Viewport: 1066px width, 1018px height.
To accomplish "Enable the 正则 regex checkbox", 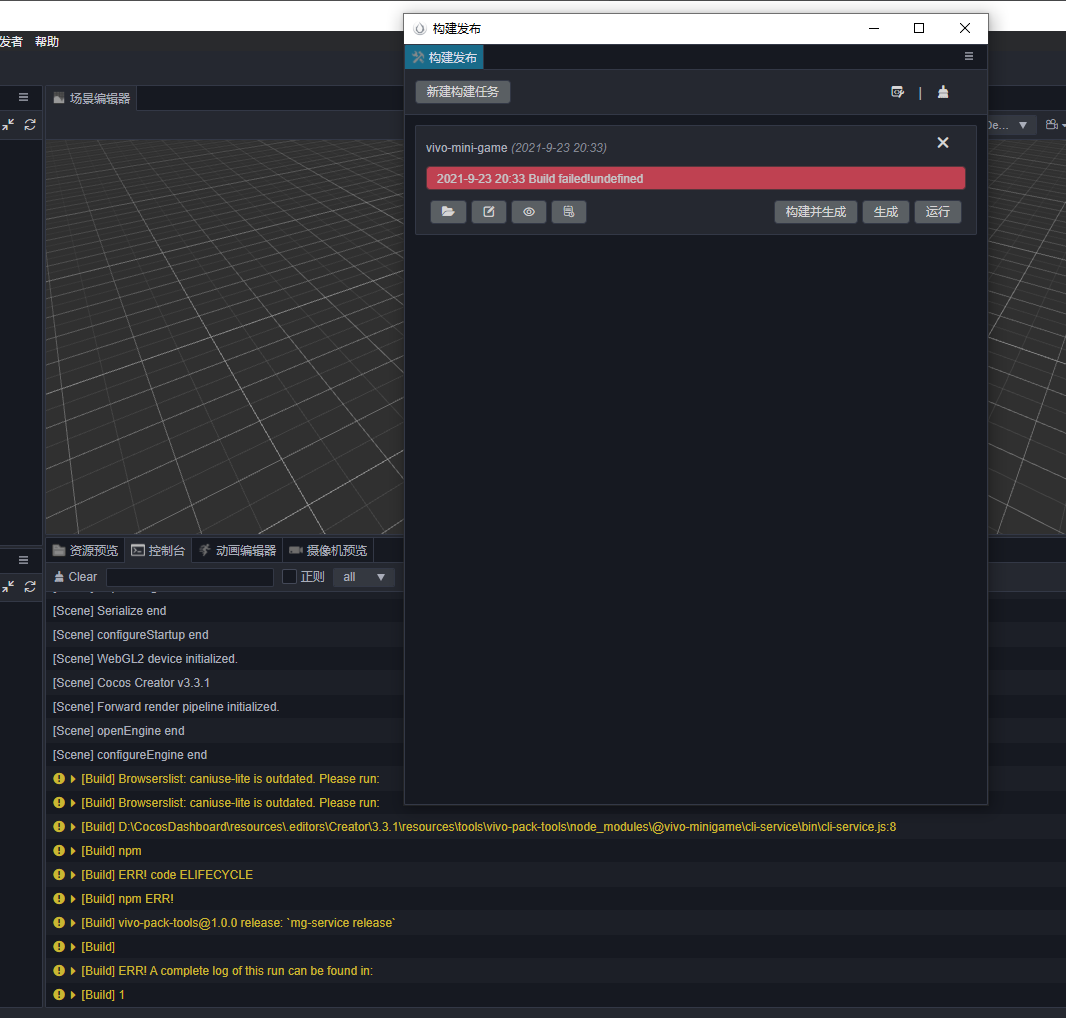I will click(290, 577).
